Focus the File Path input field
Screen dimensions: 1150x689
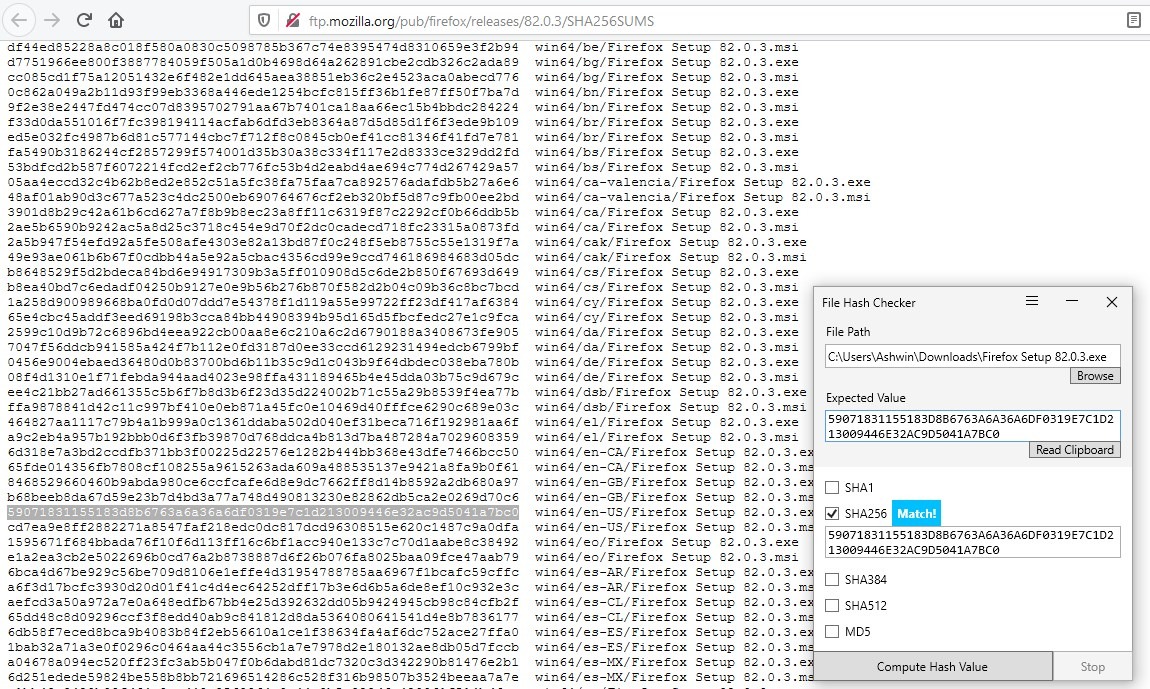coord(973,357)
